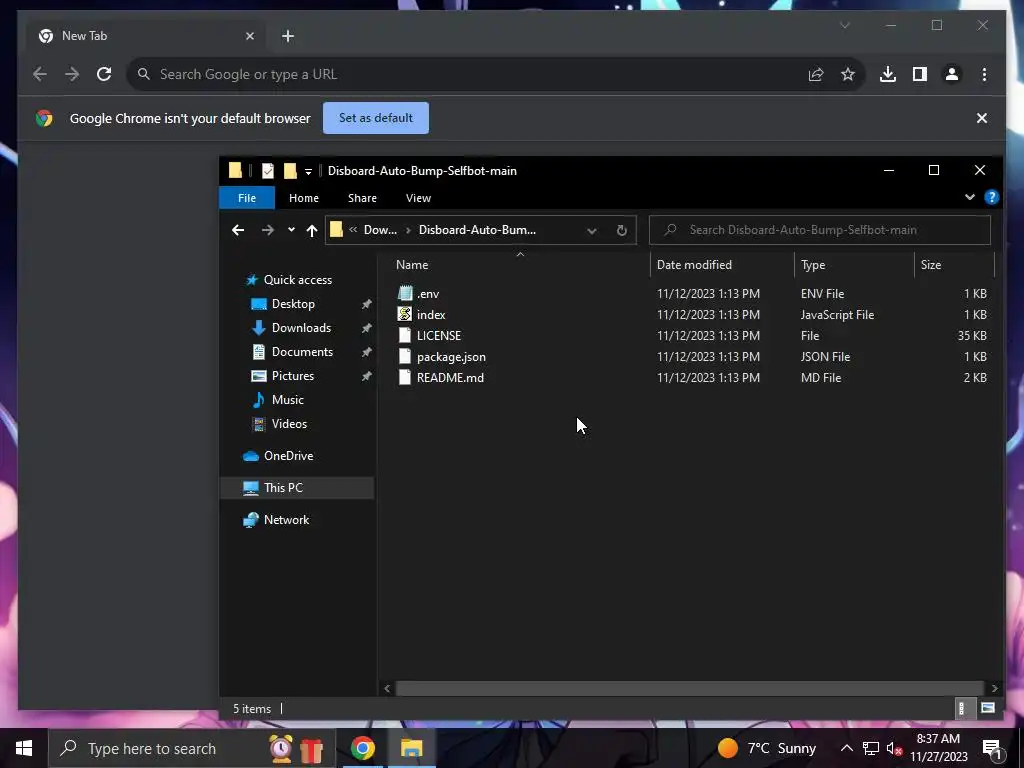Expand the Explorer ribbon chevron

(x=970, y=197)
